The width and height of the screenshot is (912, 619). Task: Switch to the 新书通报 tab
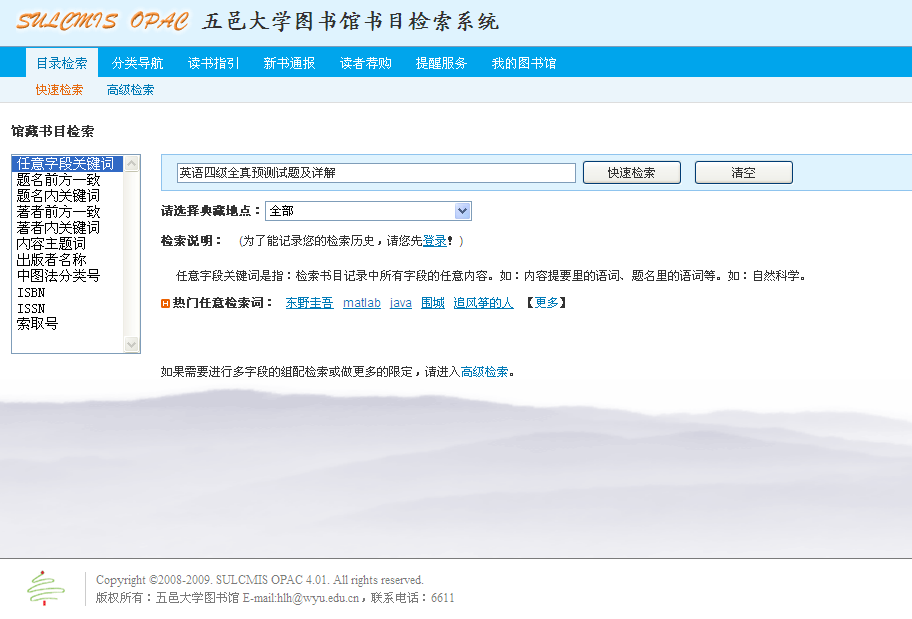pos(289,63)
